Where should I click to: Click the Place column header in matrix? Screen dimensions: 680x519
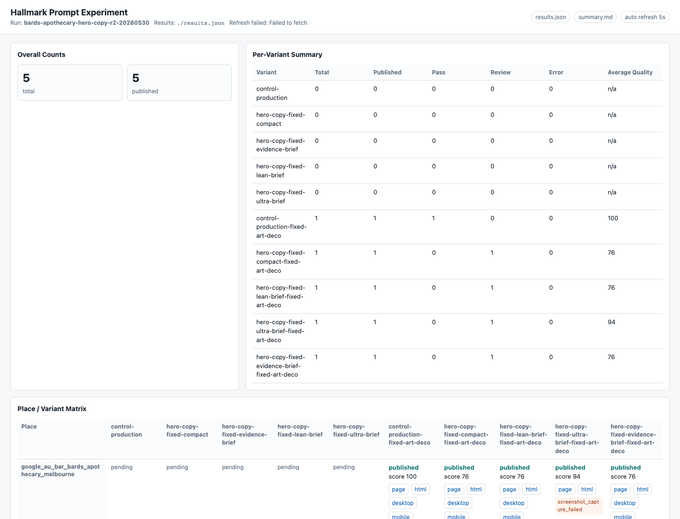coord(29,427)
